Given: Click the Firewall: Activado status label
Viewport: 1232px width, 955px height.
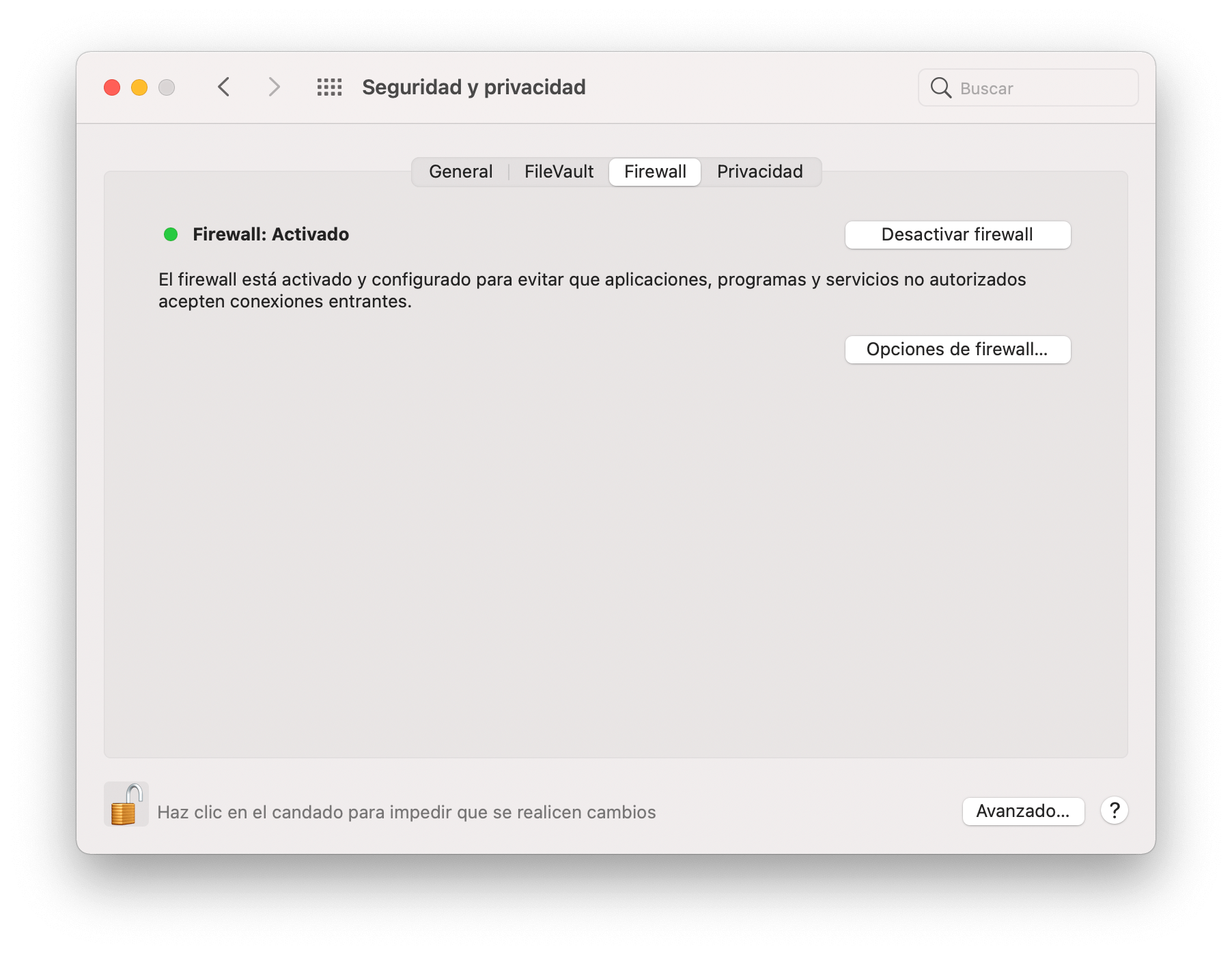Looking at the screenshot, I should coord(270,234).
